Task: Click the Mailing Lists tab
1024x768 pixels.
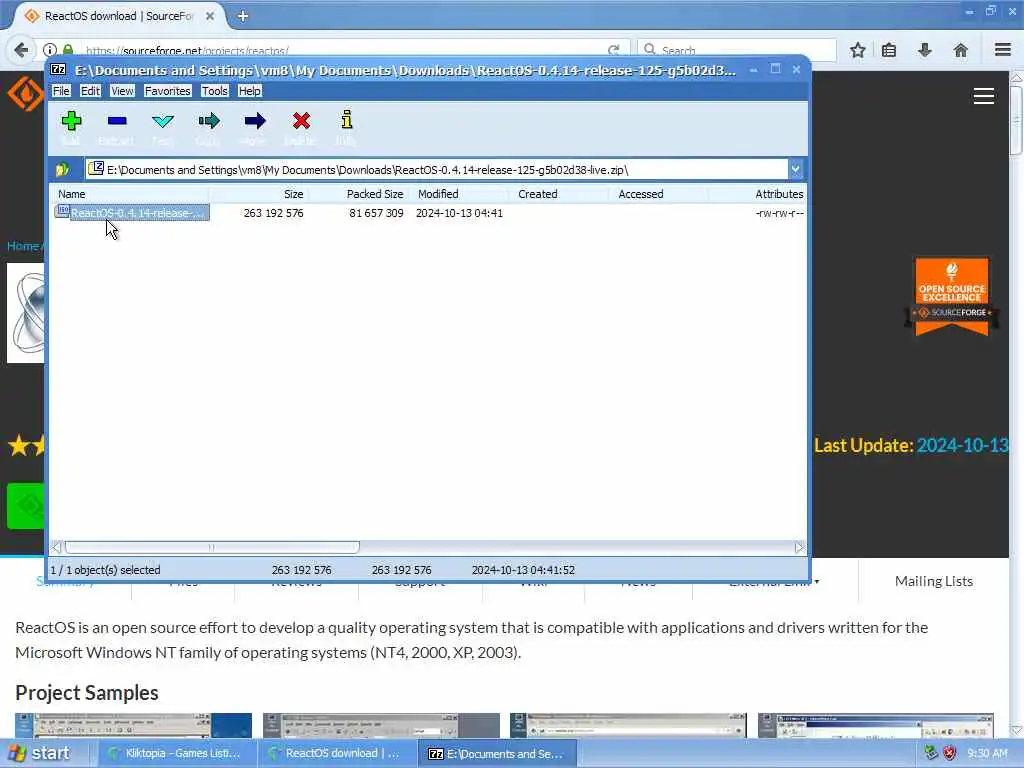Action: click(x=933, y=581)
